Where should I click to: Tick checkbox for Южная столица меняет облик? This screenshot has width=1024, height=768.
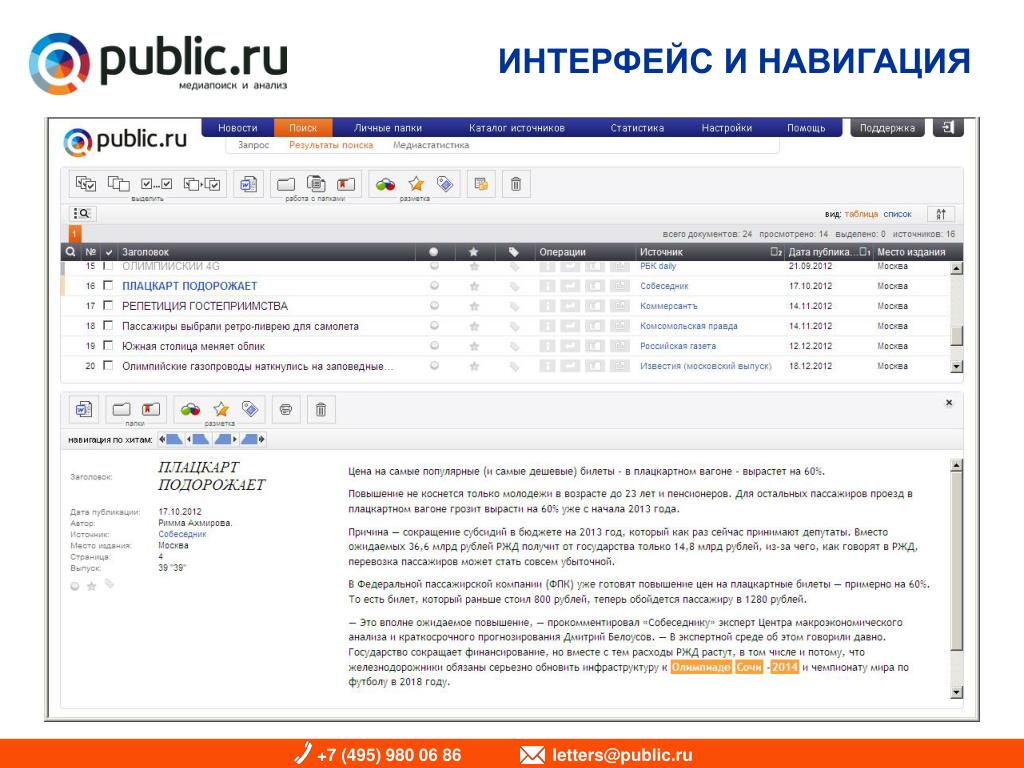pos(108,345)
